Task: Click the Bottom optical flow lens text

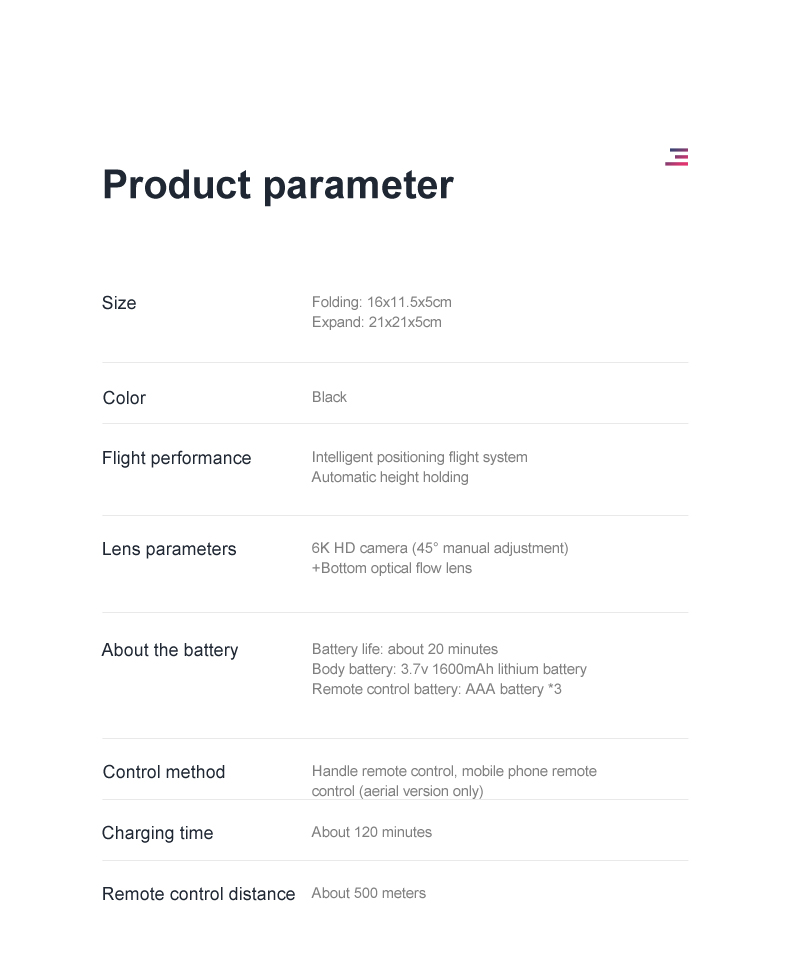Action: click(391, 568)
